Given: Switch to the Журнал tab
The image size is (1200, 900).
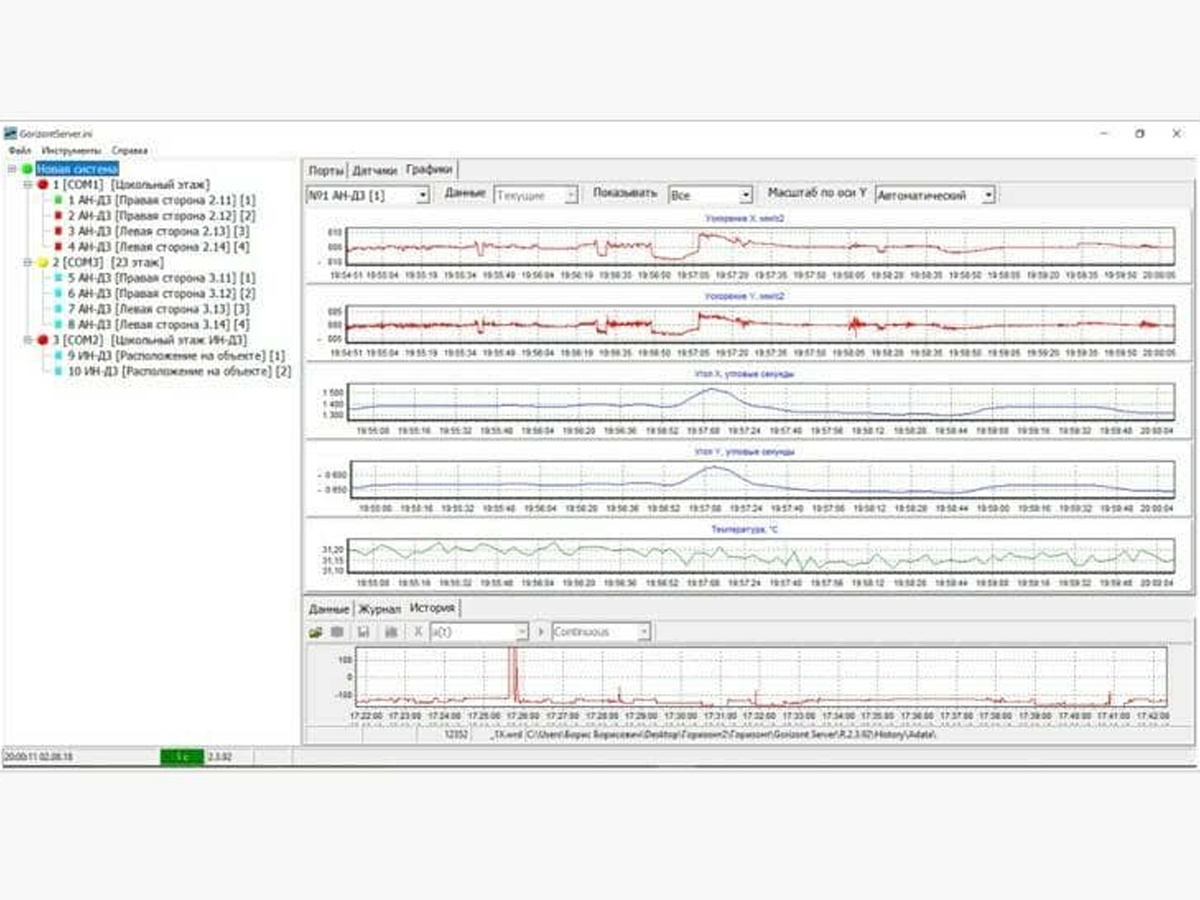Looking at the screenshot, I should coord(380,608).
